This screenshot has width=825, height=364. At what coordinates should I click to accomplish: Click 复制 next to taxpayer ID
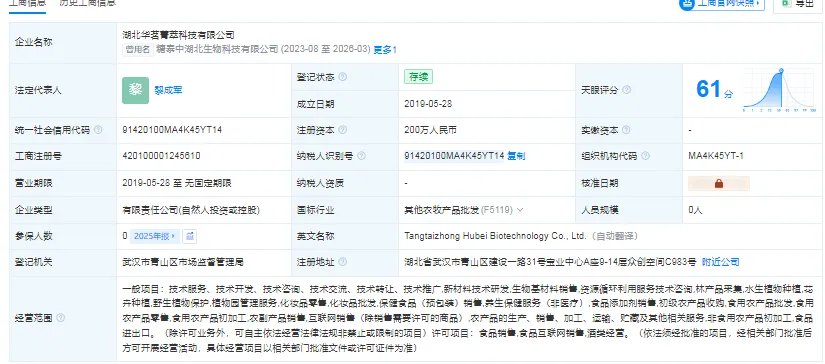pos(516,156)
